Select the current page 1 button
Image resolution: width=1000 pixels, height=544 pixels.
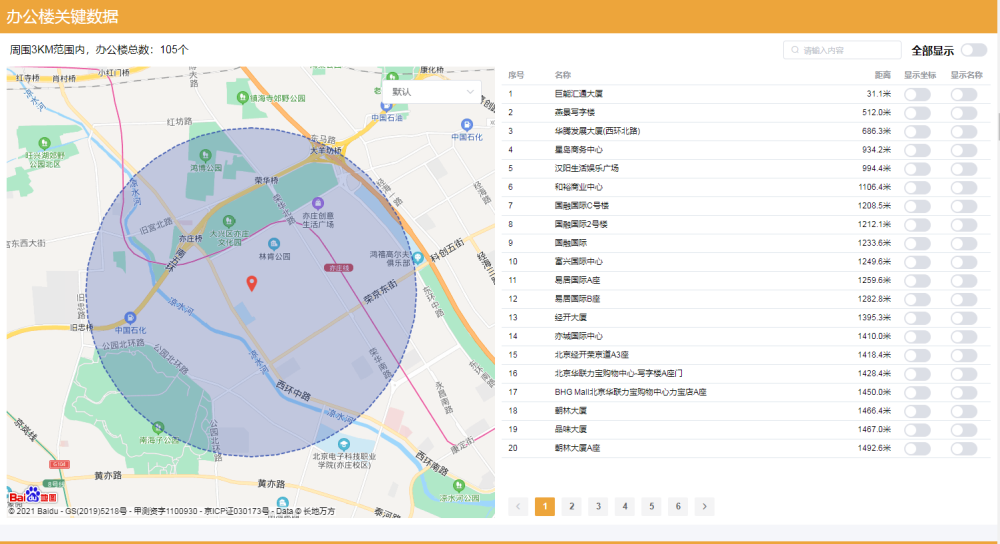545,506
